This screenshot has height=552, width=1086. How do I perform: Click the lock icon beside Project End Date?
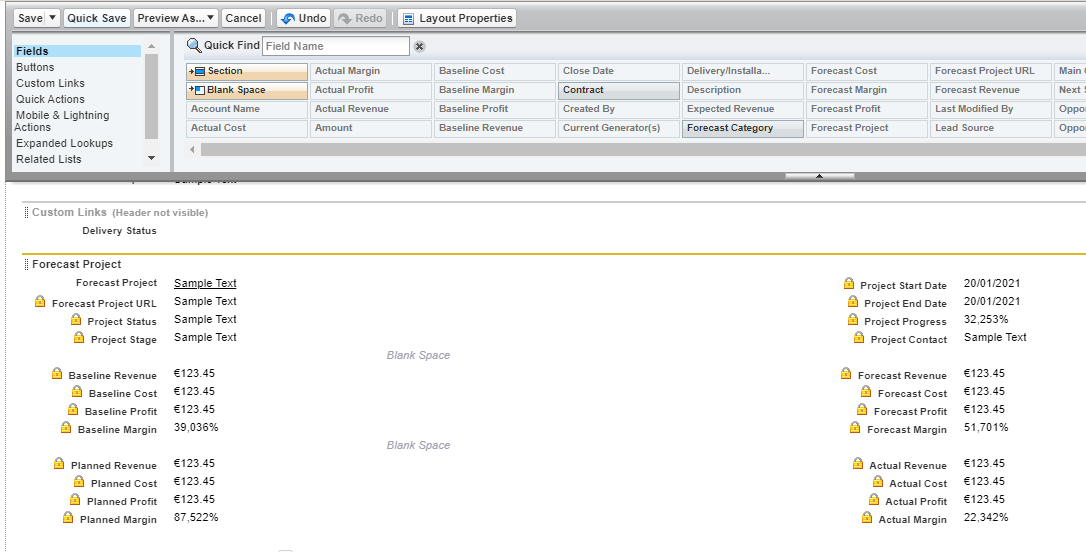pyautogui.click(x=853, y=301)
